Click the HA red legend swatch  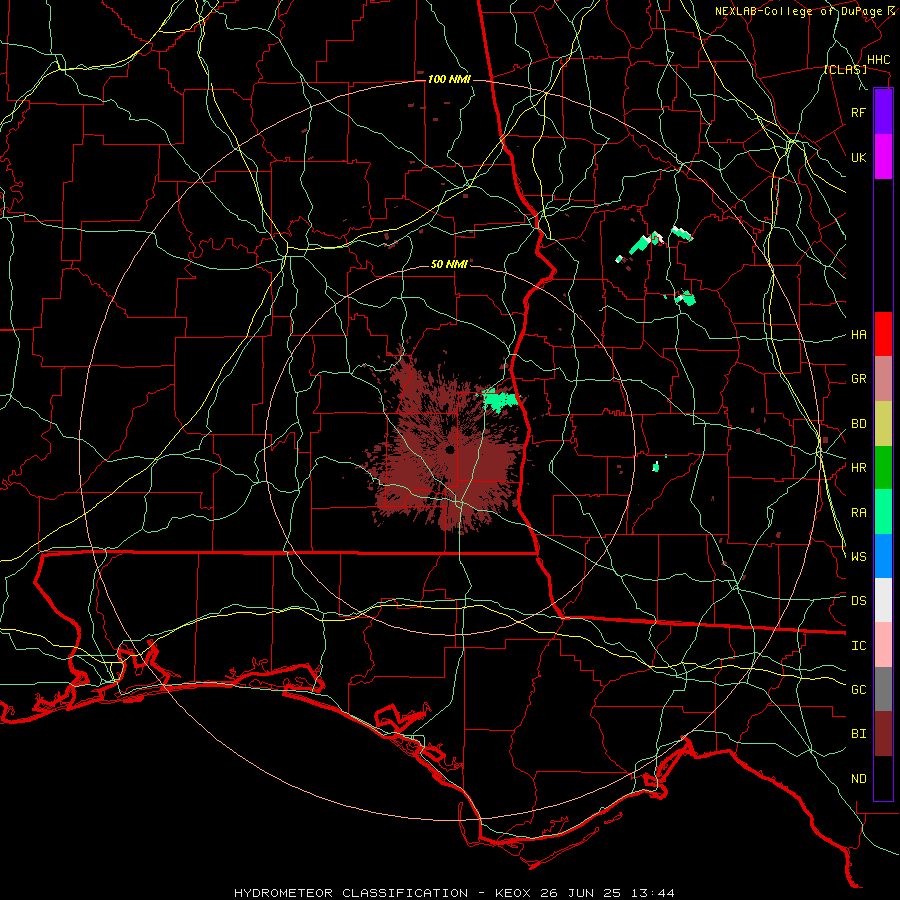click(883, 334)
